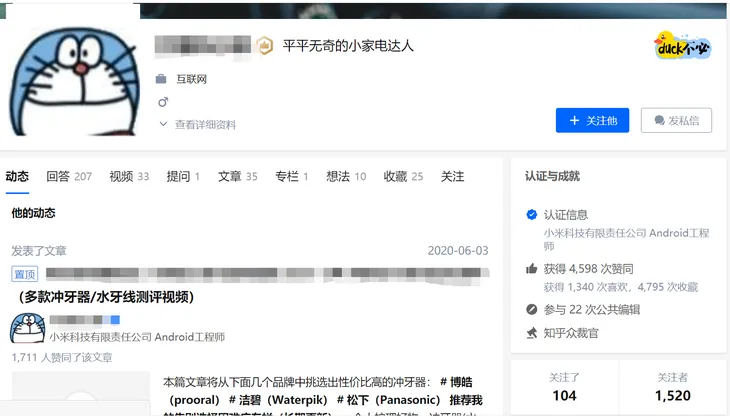
Task: Click the male gender icon
Action: [x=162, y=102]
